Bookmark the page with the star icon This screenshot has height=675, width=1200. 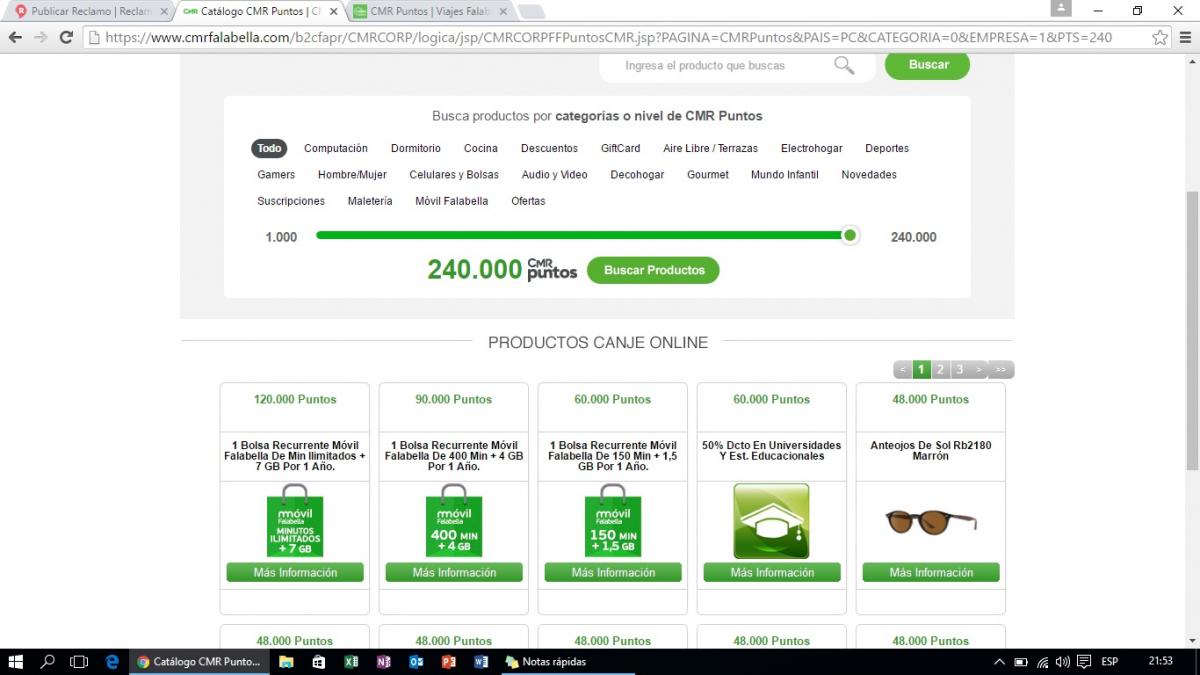click(1159, 37)
